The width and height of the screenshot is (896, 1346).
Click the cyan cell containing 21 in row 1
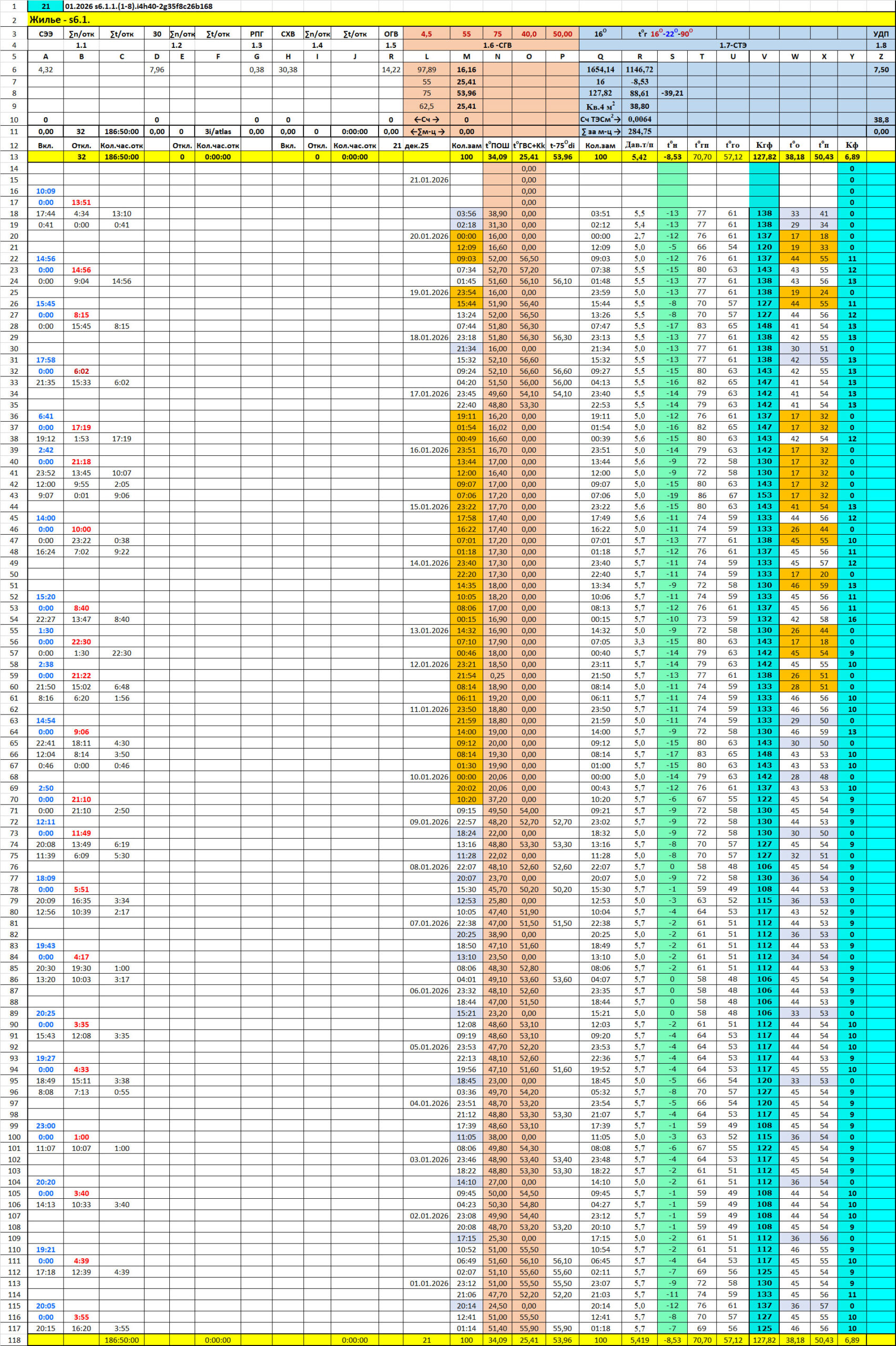tap(46, 6)
